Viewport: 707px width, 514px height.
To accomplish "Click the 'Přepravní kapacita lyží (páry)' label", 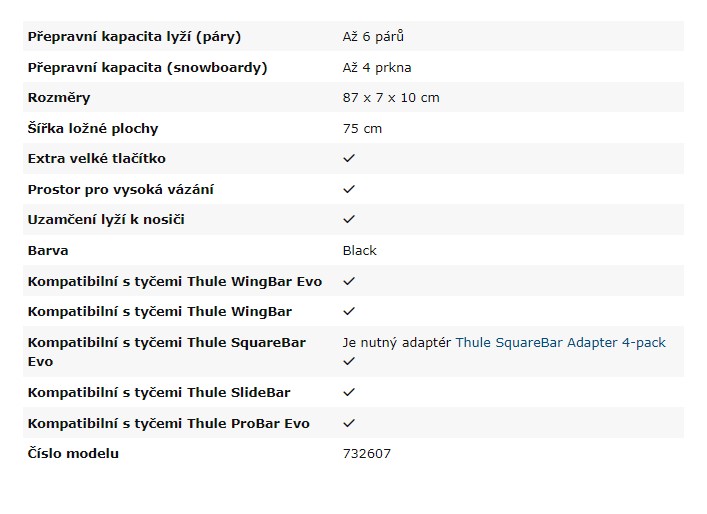I will click(x=134, y=37).
